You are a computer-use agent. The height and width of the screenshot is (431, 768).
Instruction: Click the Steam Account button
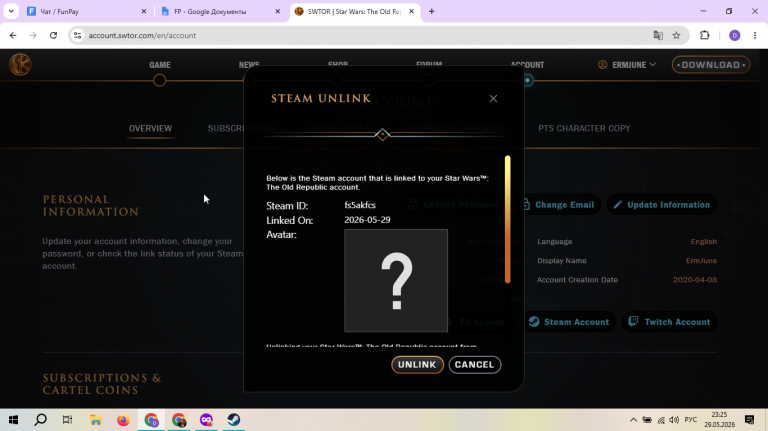569,322
